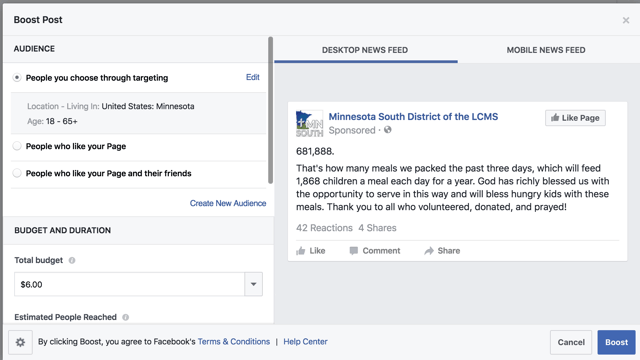Viewport: 640px width, 360px height.
Task: Click the Budget and Duration heading
Action: click(62, 230)
